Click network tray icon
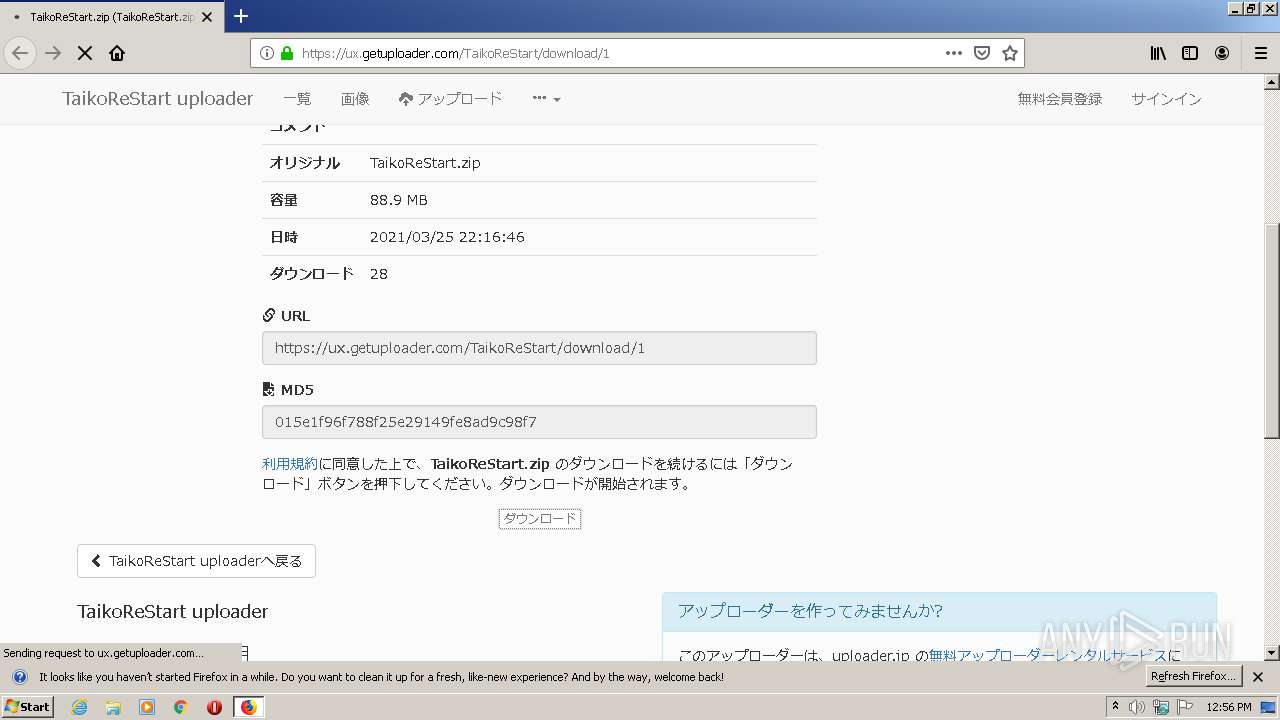This screenshot has width=1280, height=720. pyautogui.click(x=1161, y=707)
